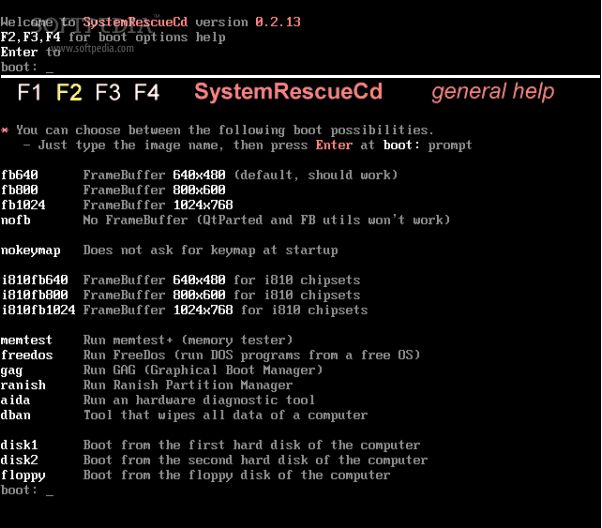
Task: Click the nofb boot option
Action: click(x=16, y=220)
